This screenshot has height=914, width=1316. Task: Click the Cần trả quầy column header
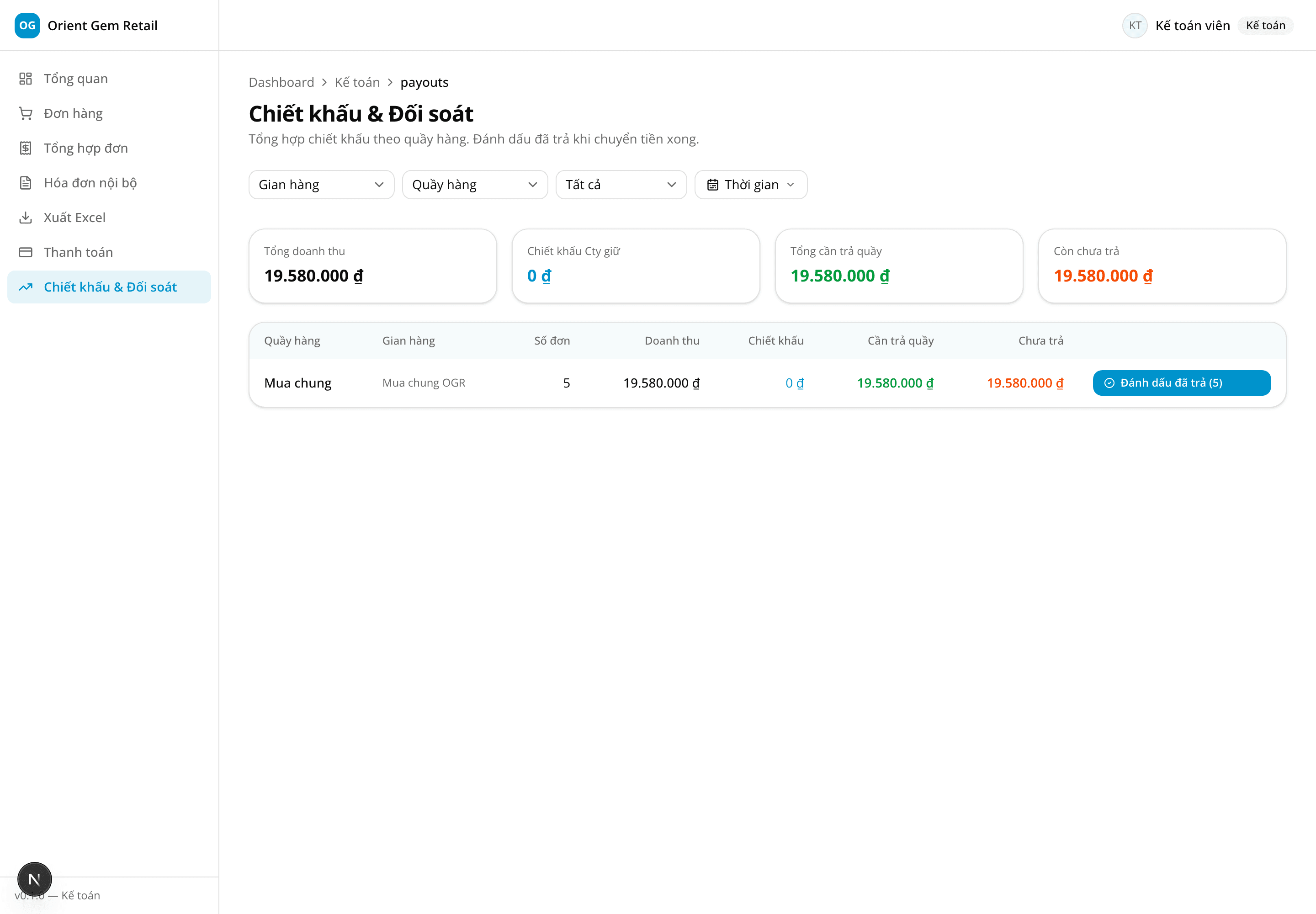click(x=901, y=341)
